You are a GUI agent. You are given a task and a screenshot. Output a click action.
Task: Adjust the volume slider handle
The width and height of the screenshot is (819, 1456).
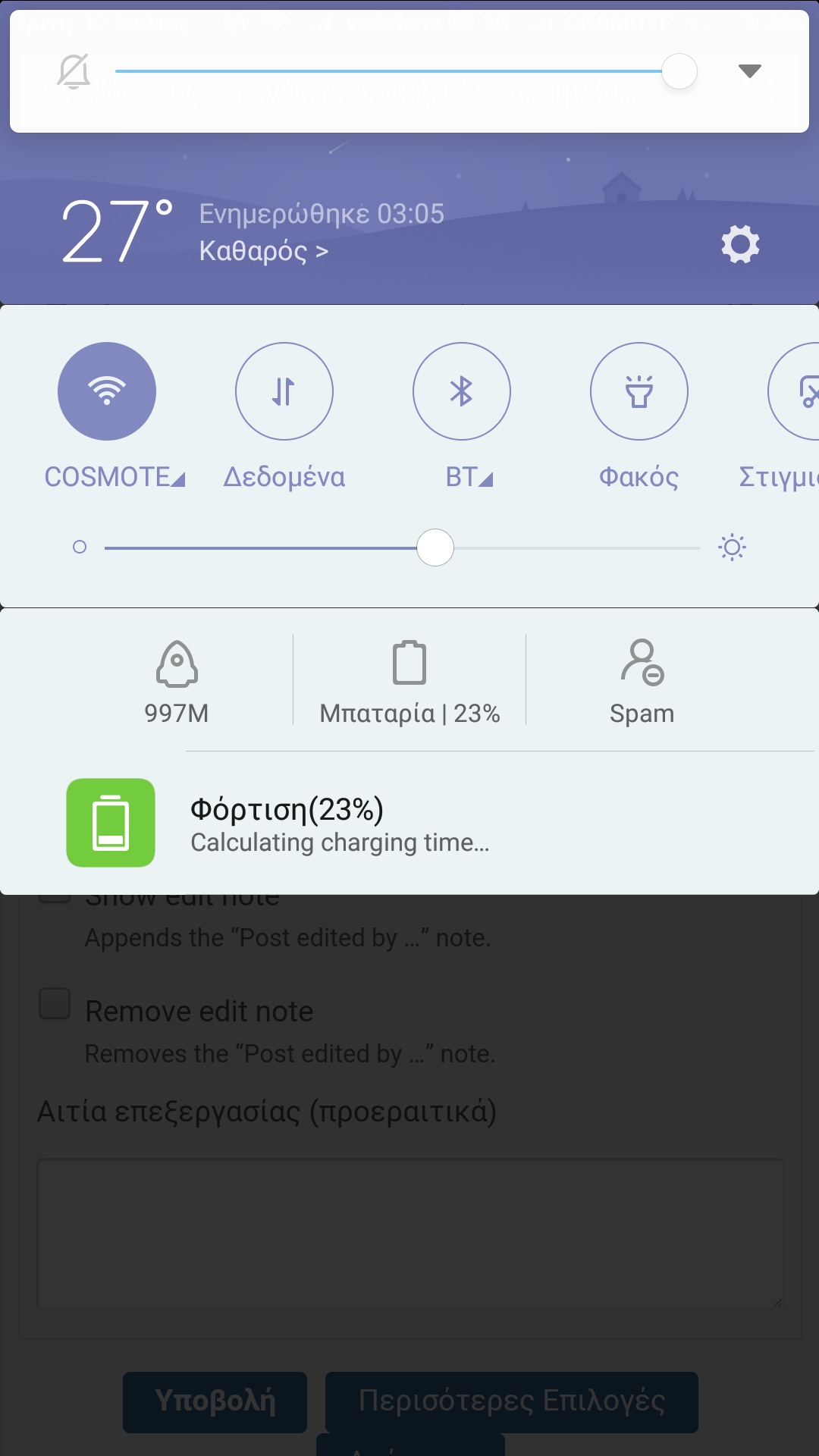(679, 72)
